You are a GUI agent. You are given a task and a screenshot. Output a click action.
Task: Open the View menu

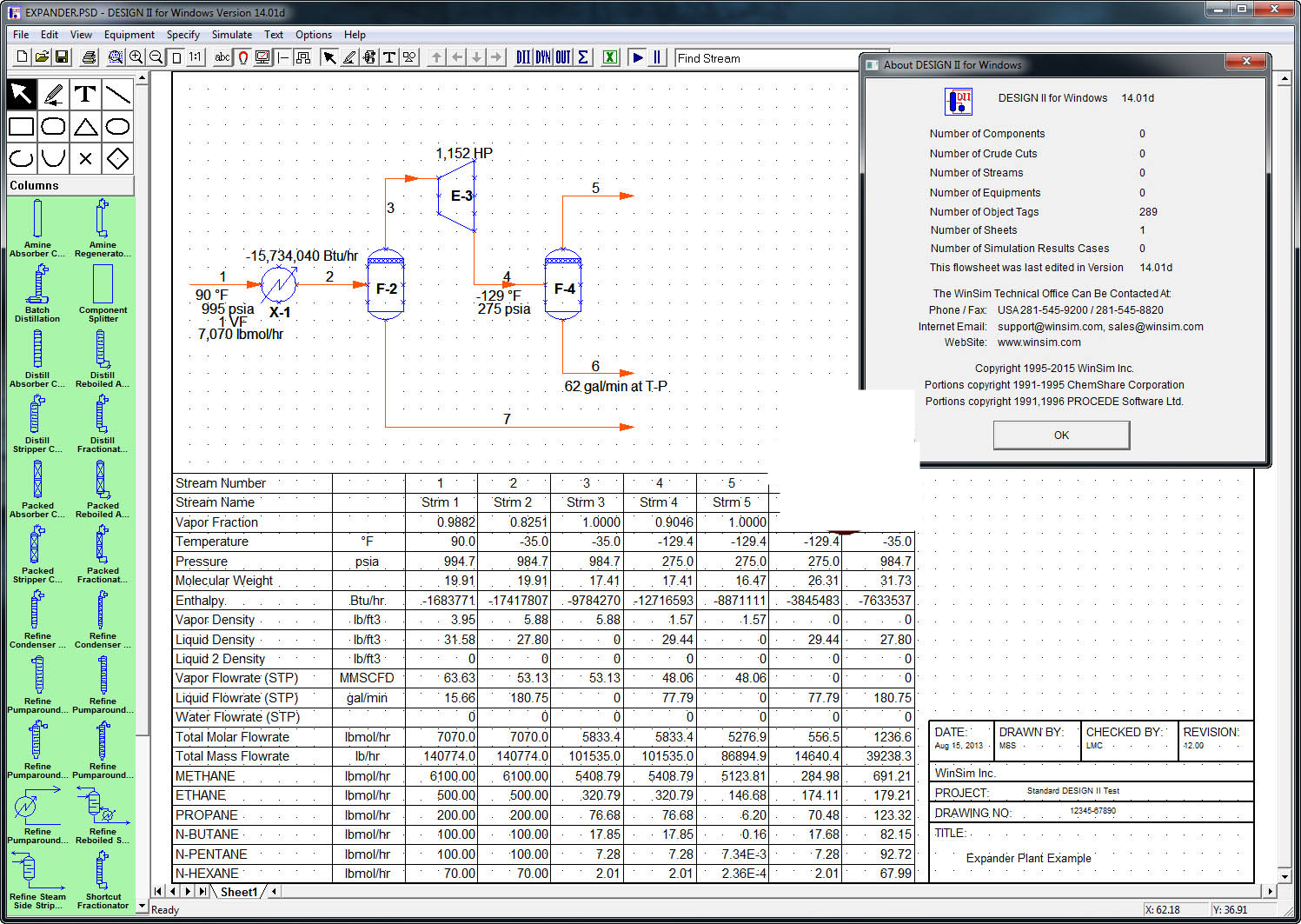tap(81, 35)
